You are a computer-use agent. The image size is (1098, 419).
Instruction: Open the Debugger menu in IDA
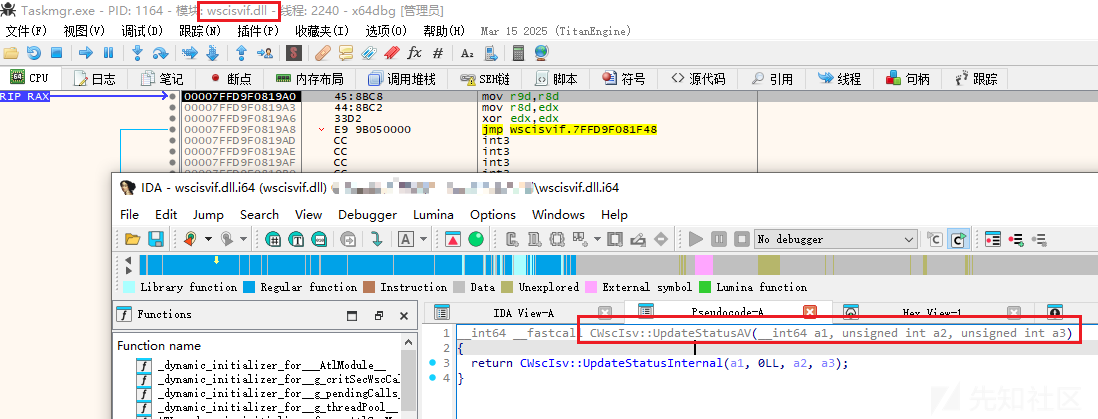(x=368, y=214)
